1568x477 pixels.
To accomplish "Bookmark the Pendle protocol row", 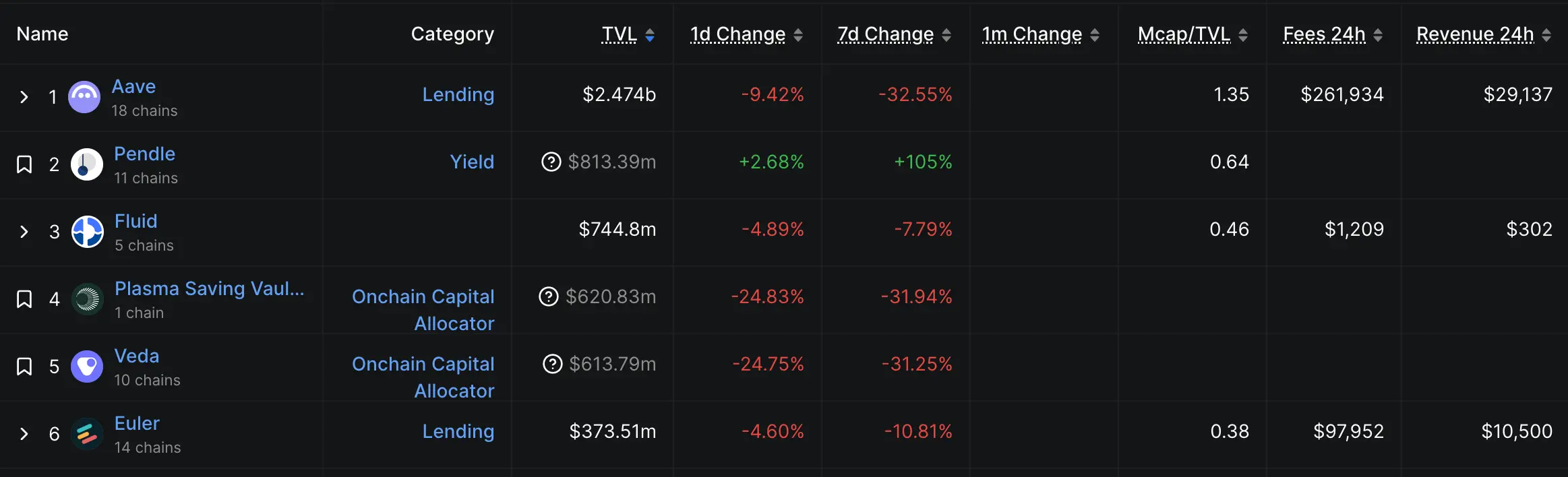I will pos(24,164).
